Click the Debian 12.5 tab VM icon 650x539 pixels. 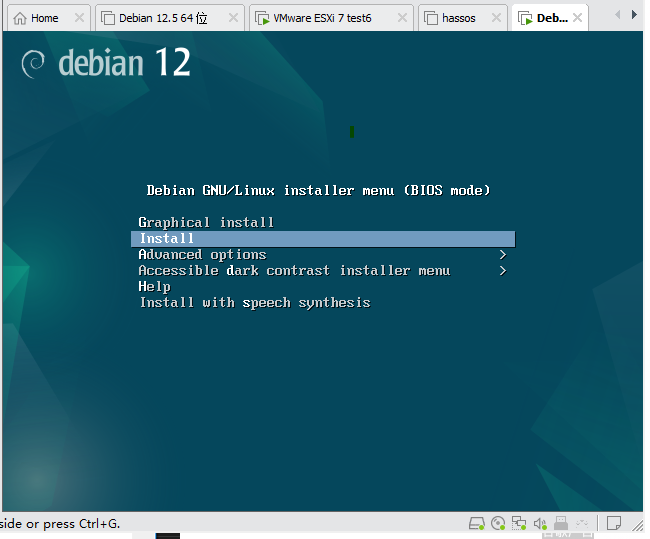point(108,19)
